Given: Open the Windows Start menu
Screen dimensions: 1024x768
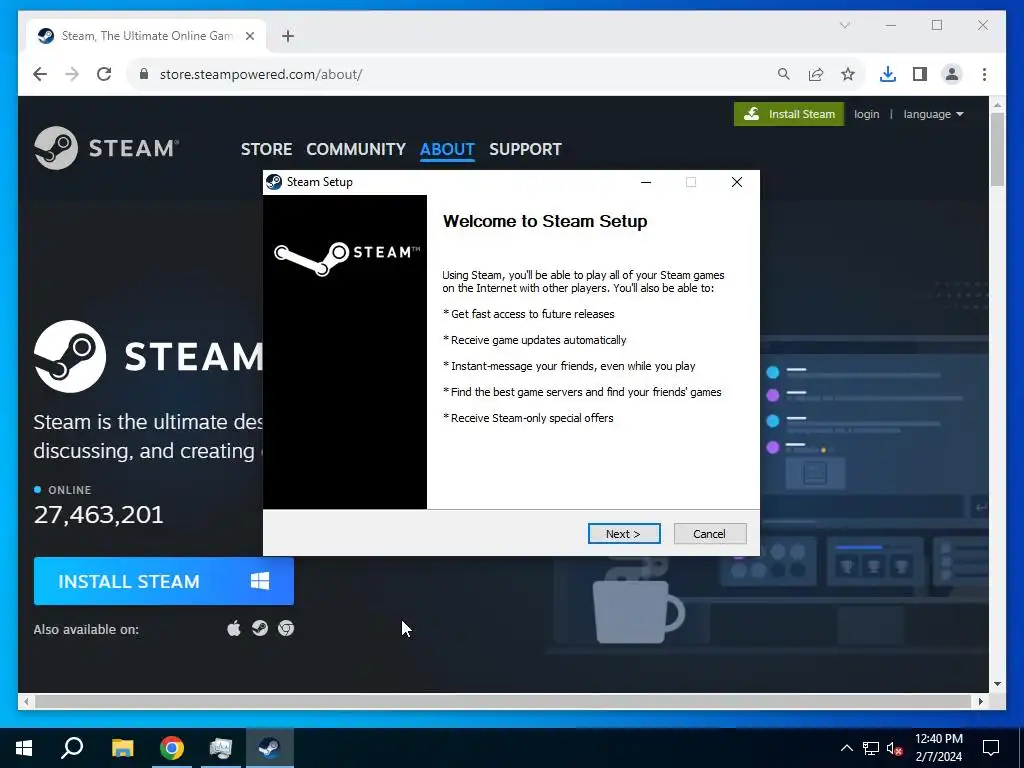Looking at the screenshot, I should click(x=24, y=748).
